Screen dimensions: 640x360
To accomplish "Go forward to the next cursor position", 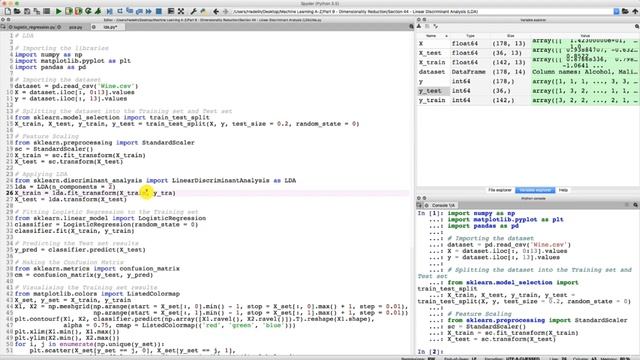I will pos(226,11).
